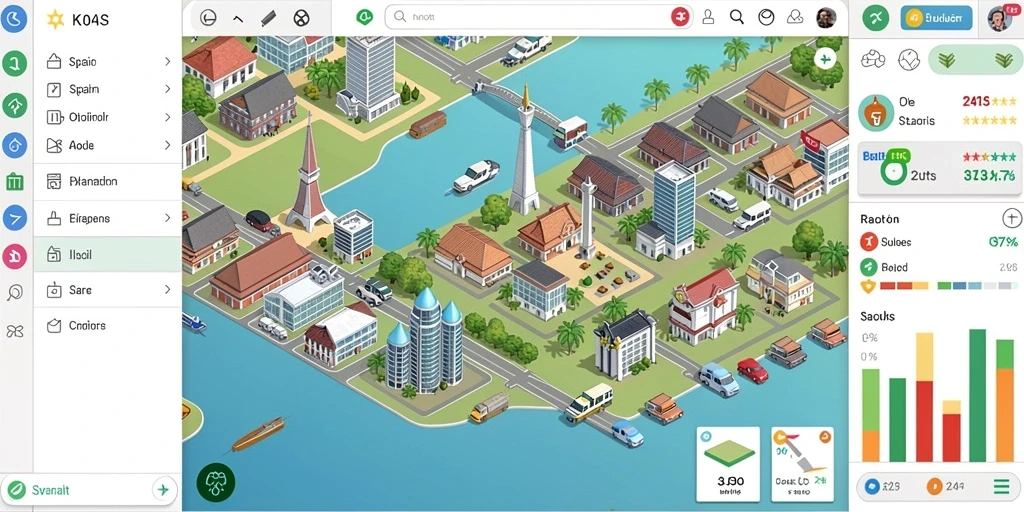Viewport: 1024px width, 512px height.
Task: Click the Suloes 07% row
Action: 938,242
